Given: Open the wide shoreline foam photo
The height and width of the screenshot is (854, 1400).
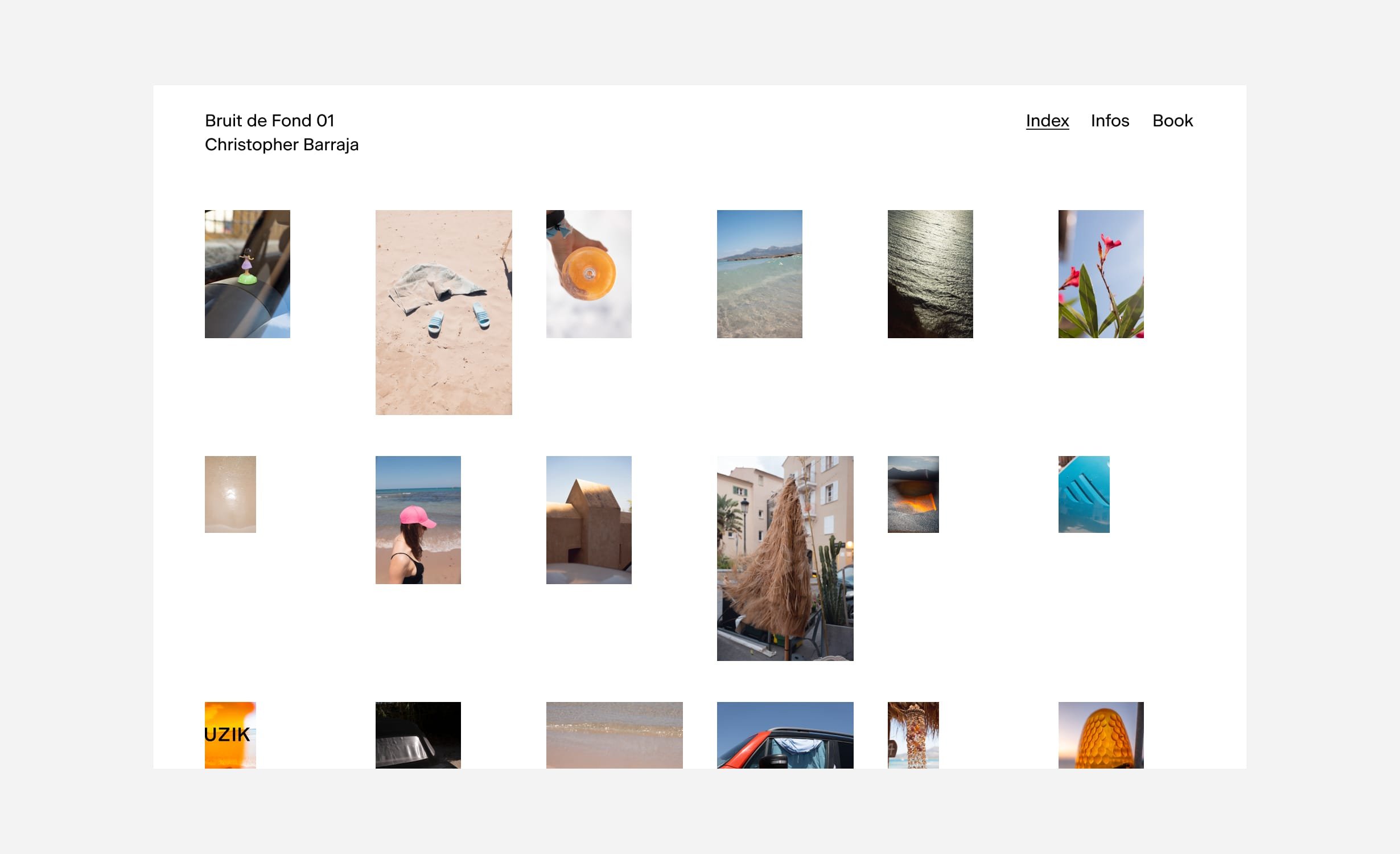Looking at the screenshot, I should tap(615, 735).
